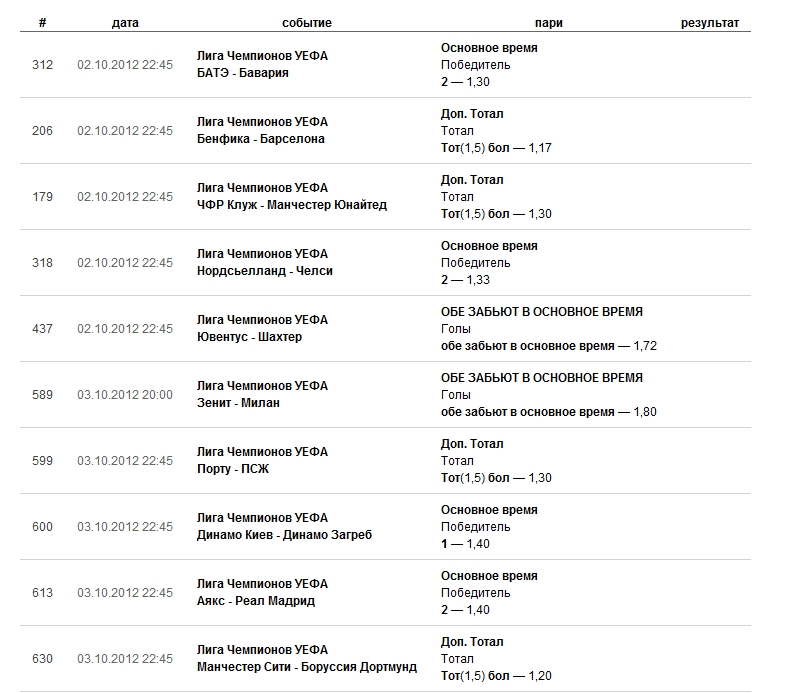Click the 03.10.2012 20:00 date cell
Screen dimensions: 786x693
125,395
